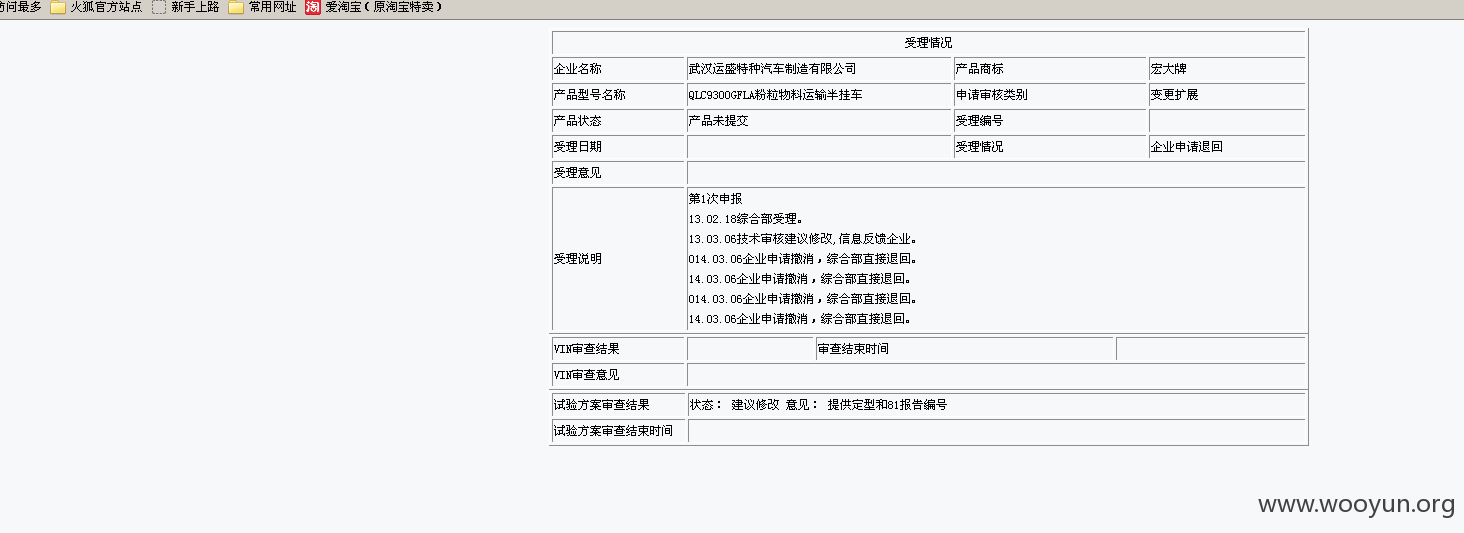This screenshot has width=1464, height=533.
Task: Click company name 武汉运盛特种汽车制造有限公司
Action: 772,69
